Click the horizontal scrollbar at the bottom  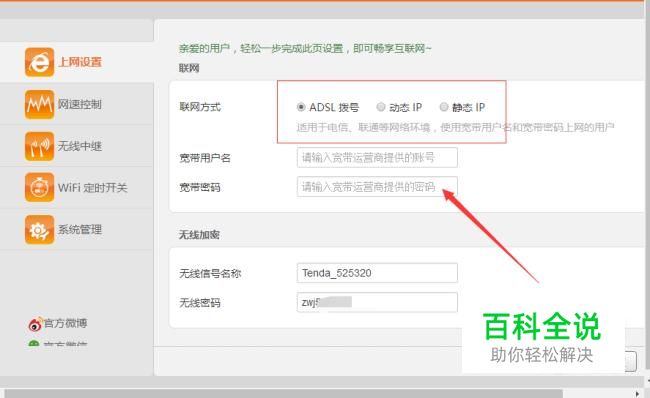(x=283, y=393)
